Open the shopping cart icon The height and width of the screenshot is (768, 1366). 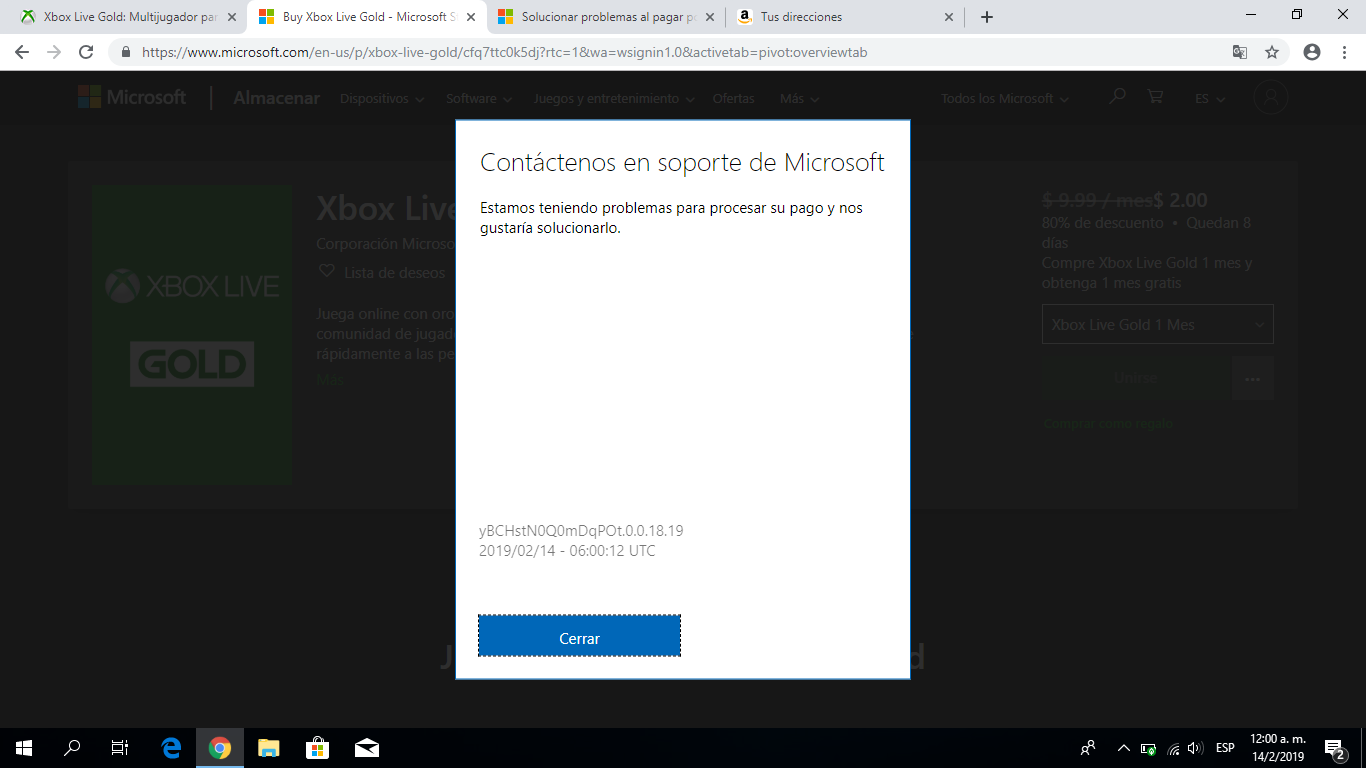coord(1156,96)
